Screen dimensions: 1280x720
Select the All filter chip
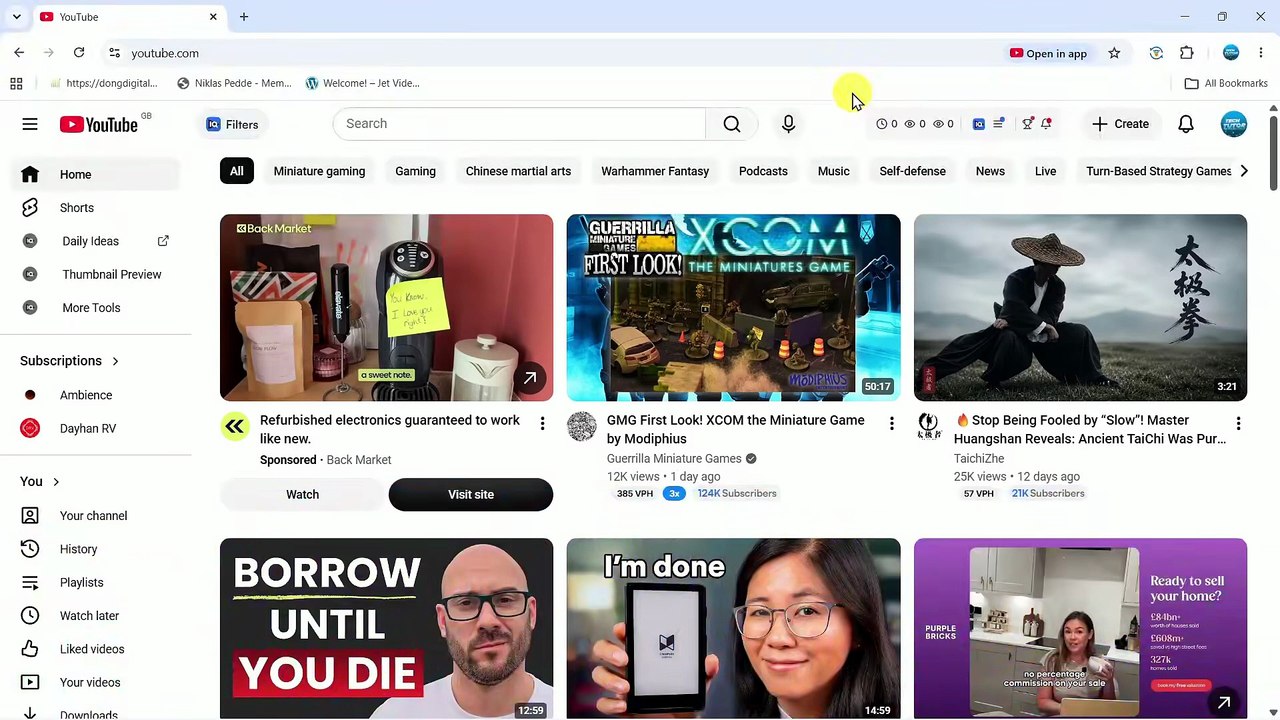(x=236, y=171)
